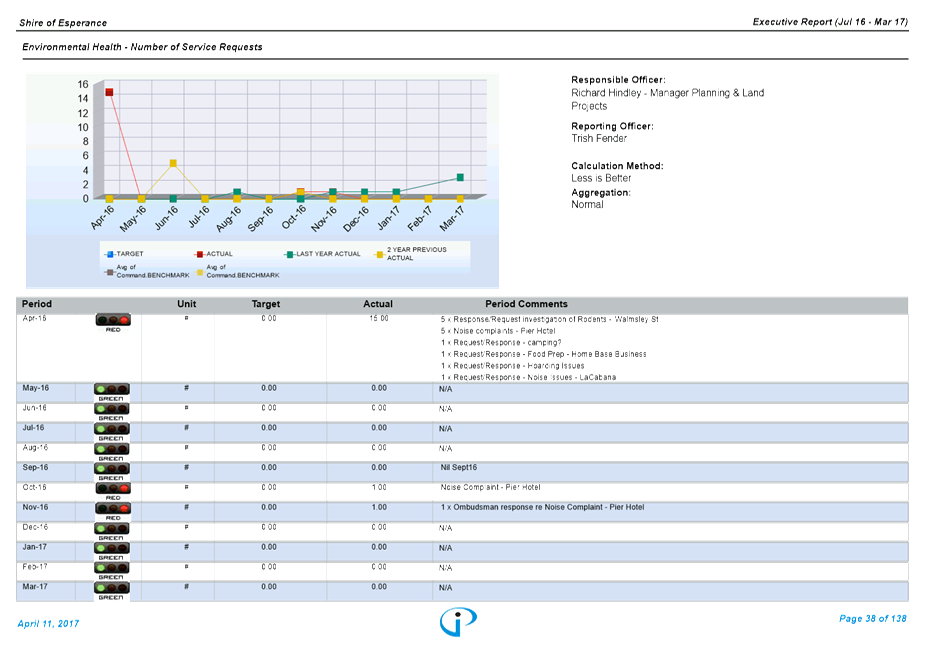The width and height of the screenshot is (928, 657).
Task: Click the Jan-17 green traffic light icon
Action: click(112, 548)
